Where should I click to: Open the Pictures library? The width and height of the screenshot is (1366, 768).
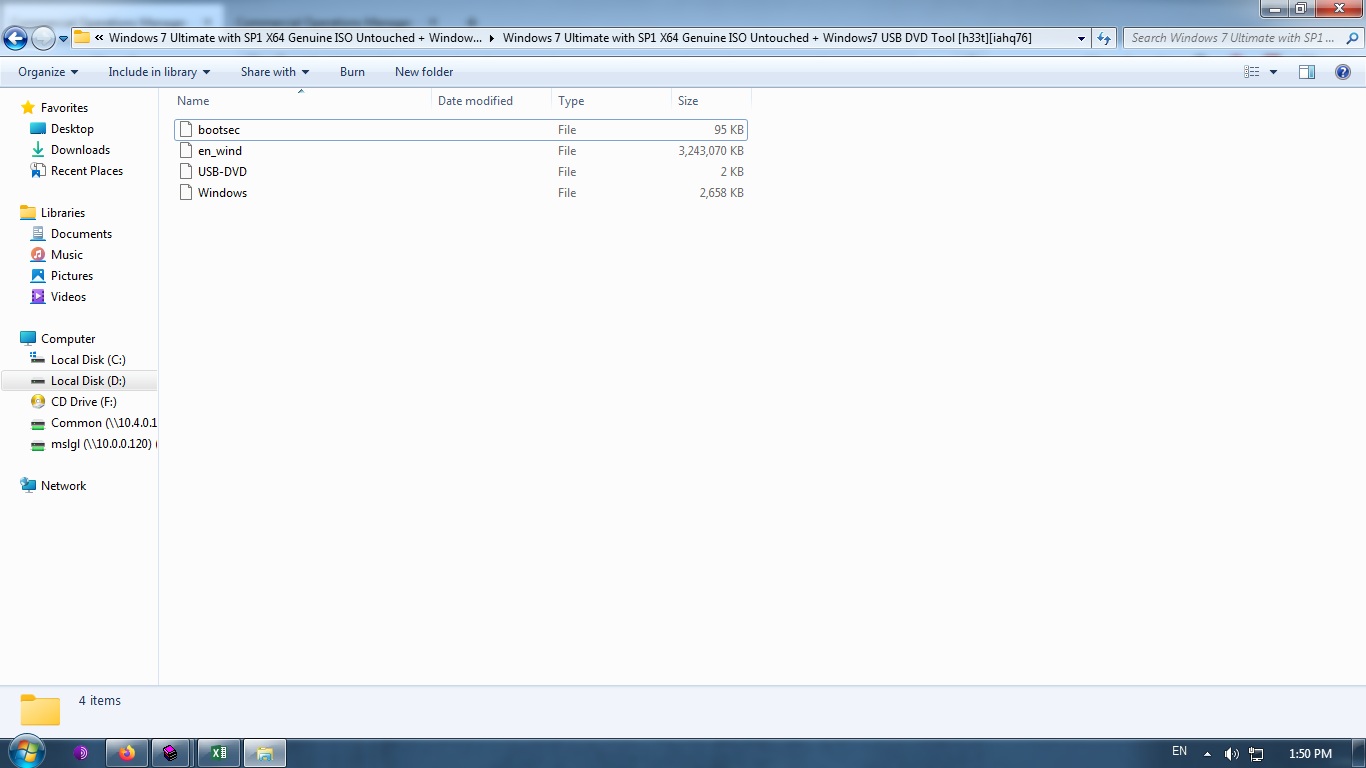coord(72,276)
